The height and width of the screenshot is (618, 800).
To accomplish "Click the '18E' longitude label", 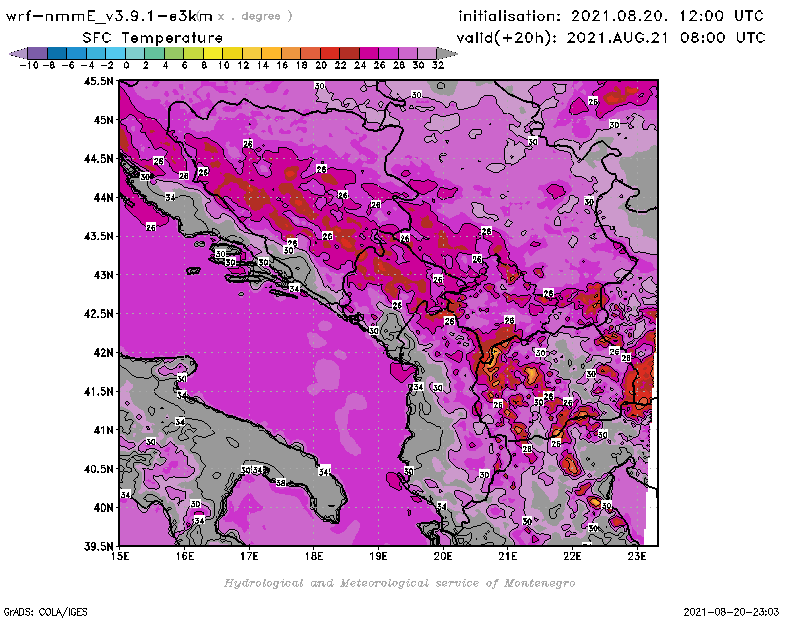I will pos(314,556).
